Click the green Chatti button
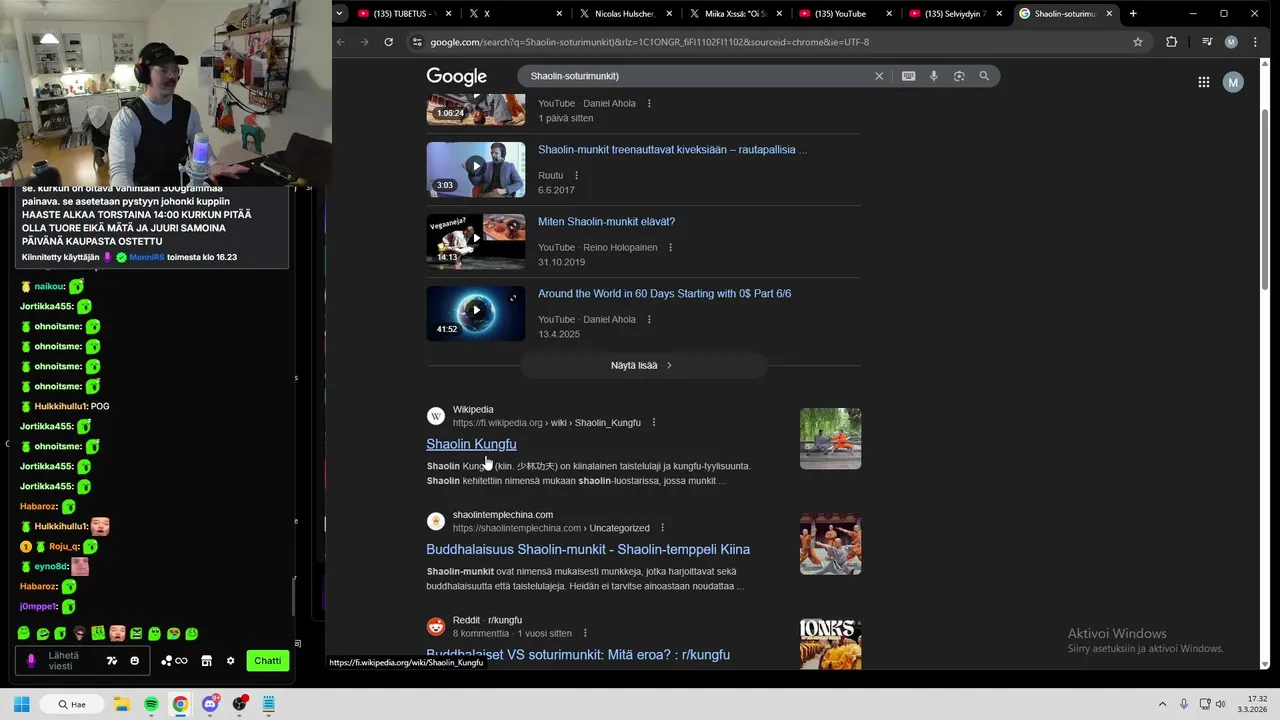 267,661
